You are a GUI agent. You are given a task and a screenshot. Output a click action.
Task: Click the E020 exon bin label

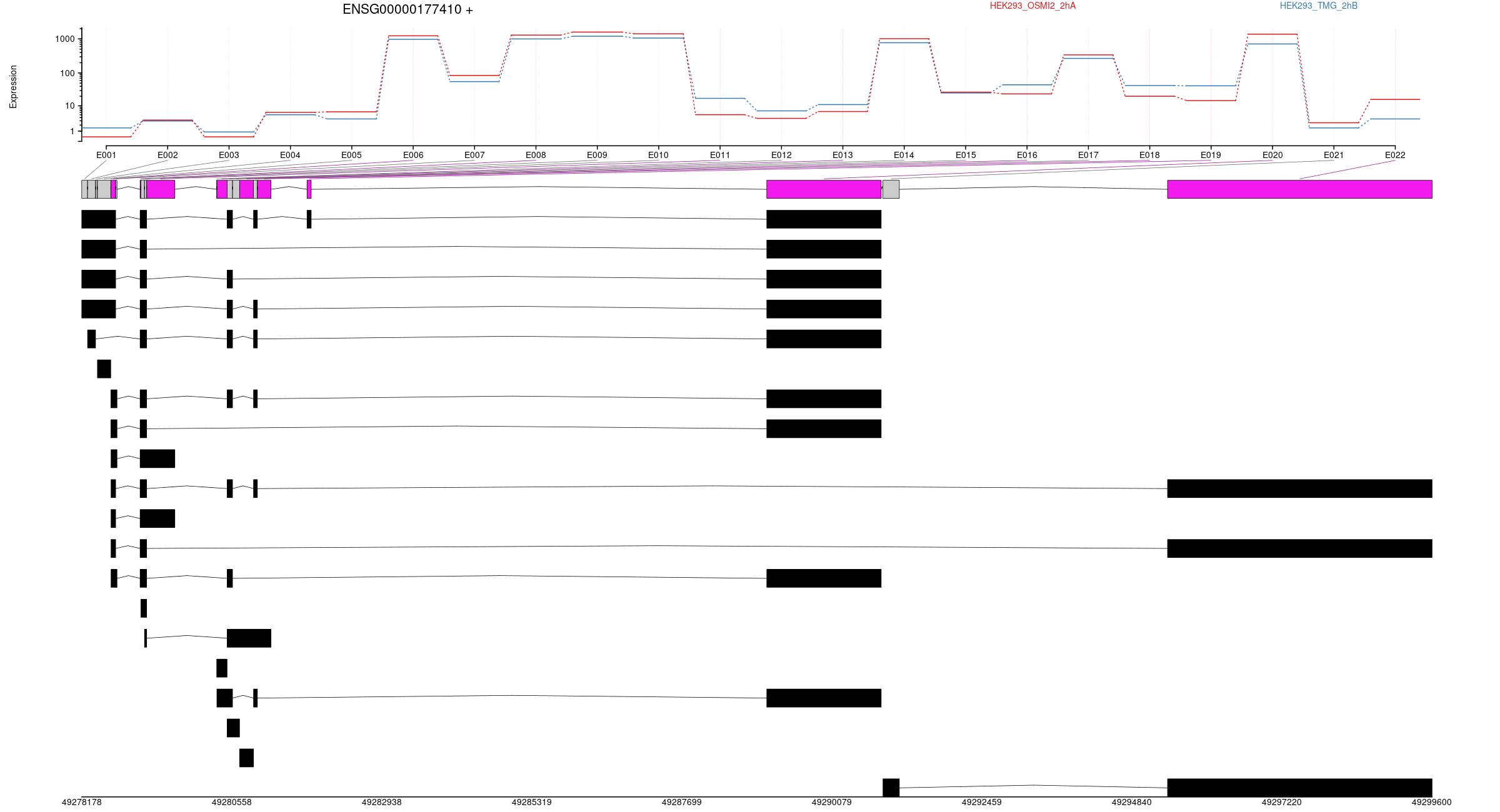1272,155
